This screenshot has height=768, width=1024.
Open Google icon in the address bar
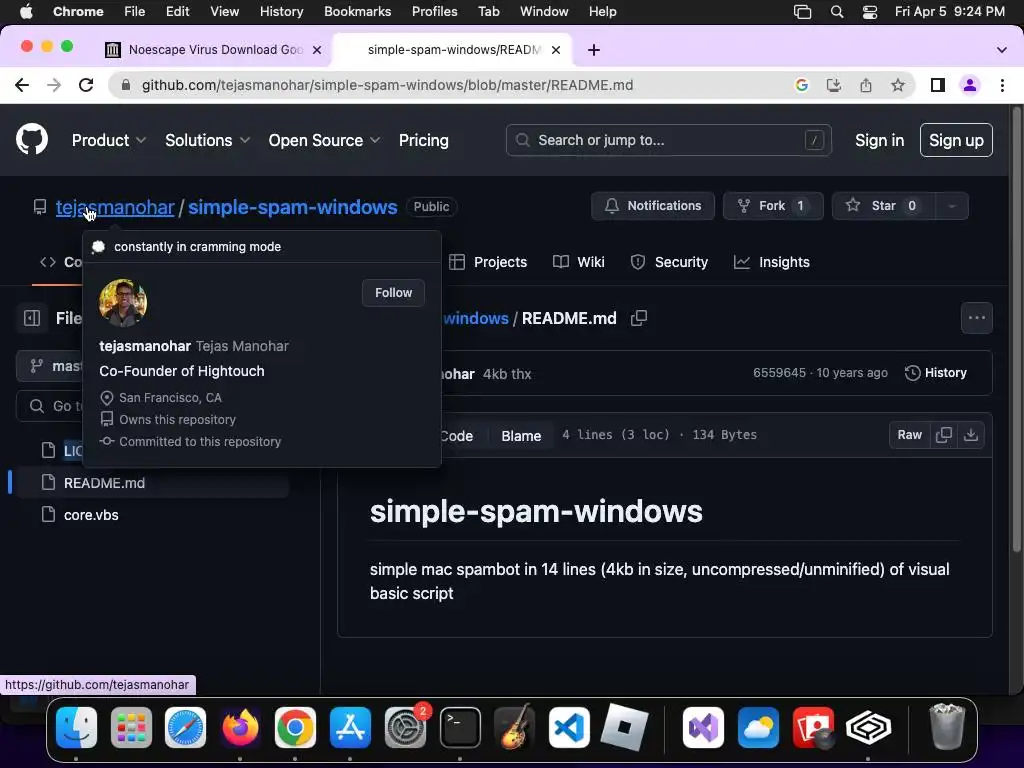(801, 85)
